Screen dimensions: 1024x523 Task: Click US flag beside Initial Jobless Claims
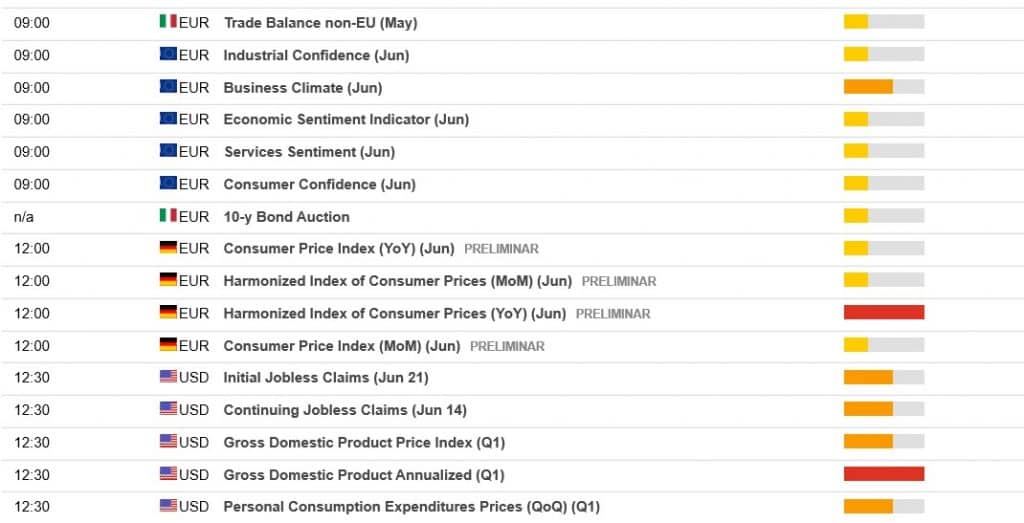(x=168, y=377)
